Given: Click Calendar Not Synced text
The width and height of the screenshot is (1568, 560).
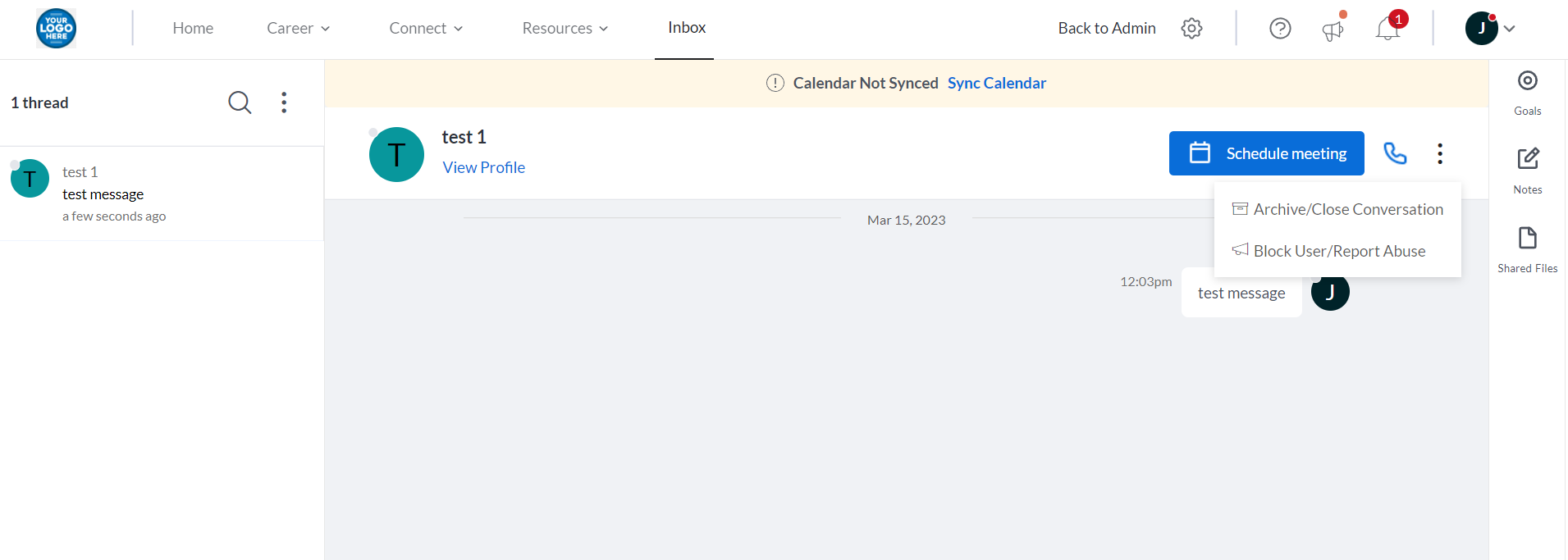Looking at the screenshot, I should tap(866, 83).
